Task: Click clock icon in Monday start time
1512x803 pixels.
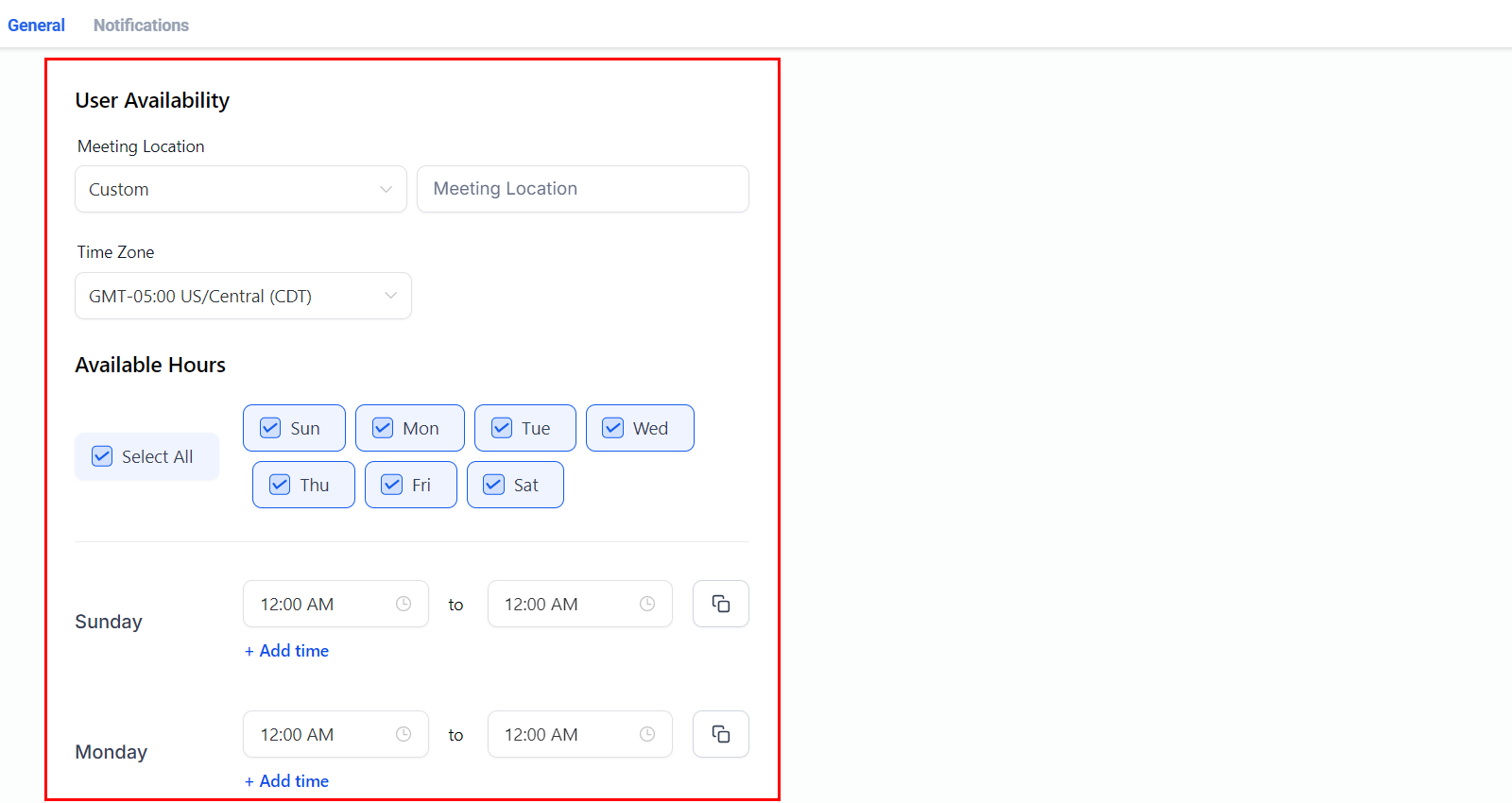Action: (404, 734)
